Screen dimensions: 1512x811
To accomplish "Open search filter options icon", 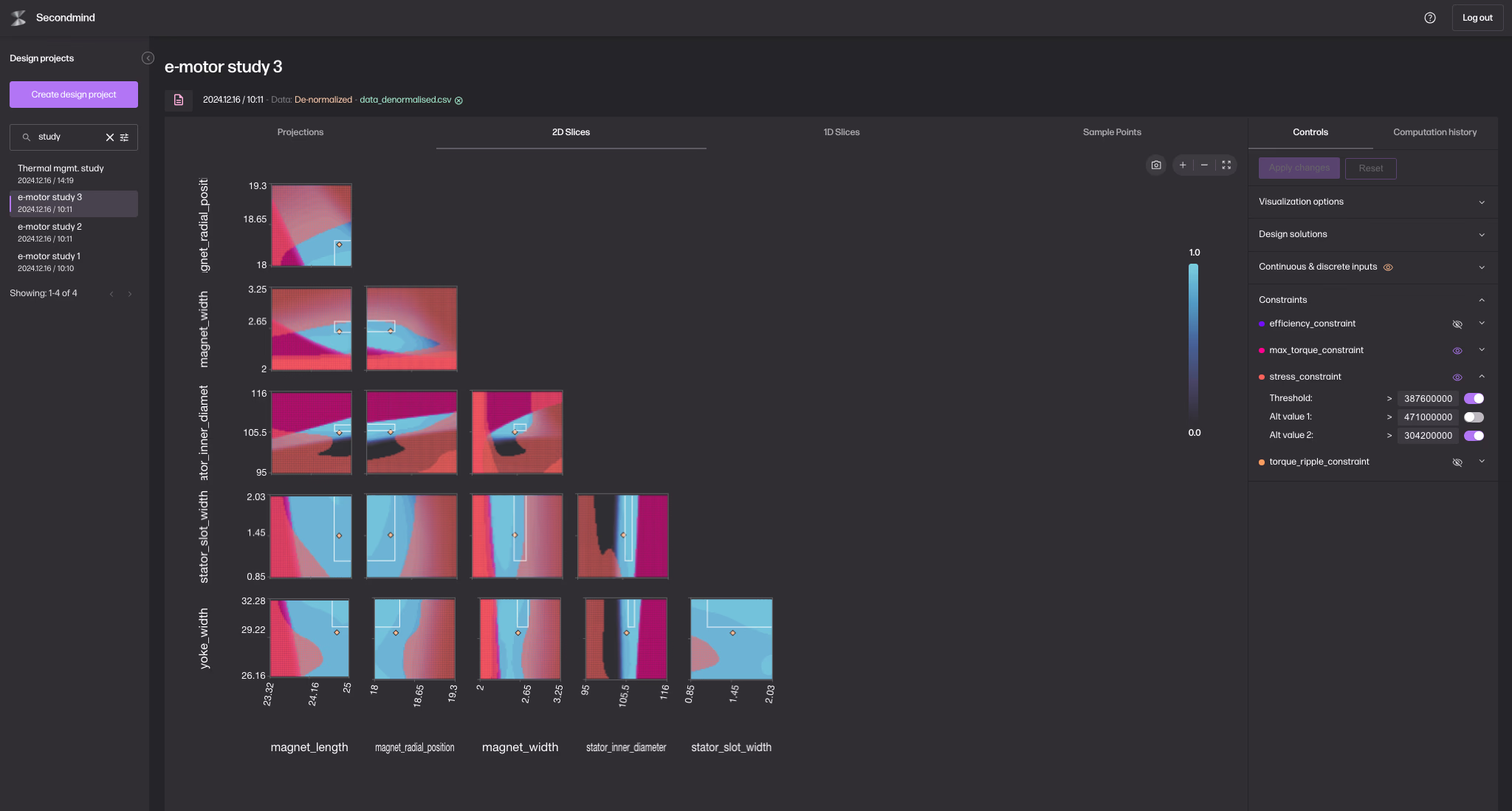I will coord(125,137).
